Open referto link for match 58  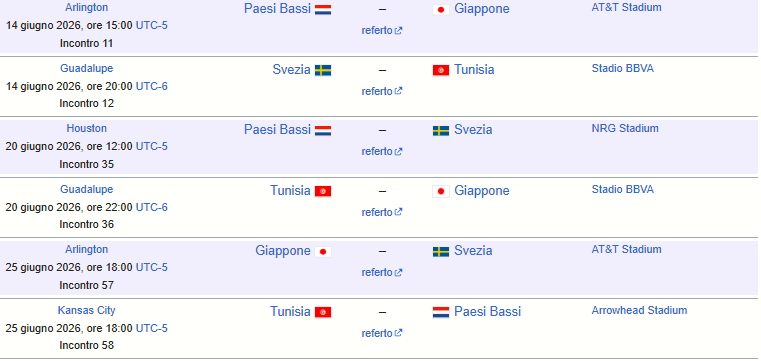(381, 333)
